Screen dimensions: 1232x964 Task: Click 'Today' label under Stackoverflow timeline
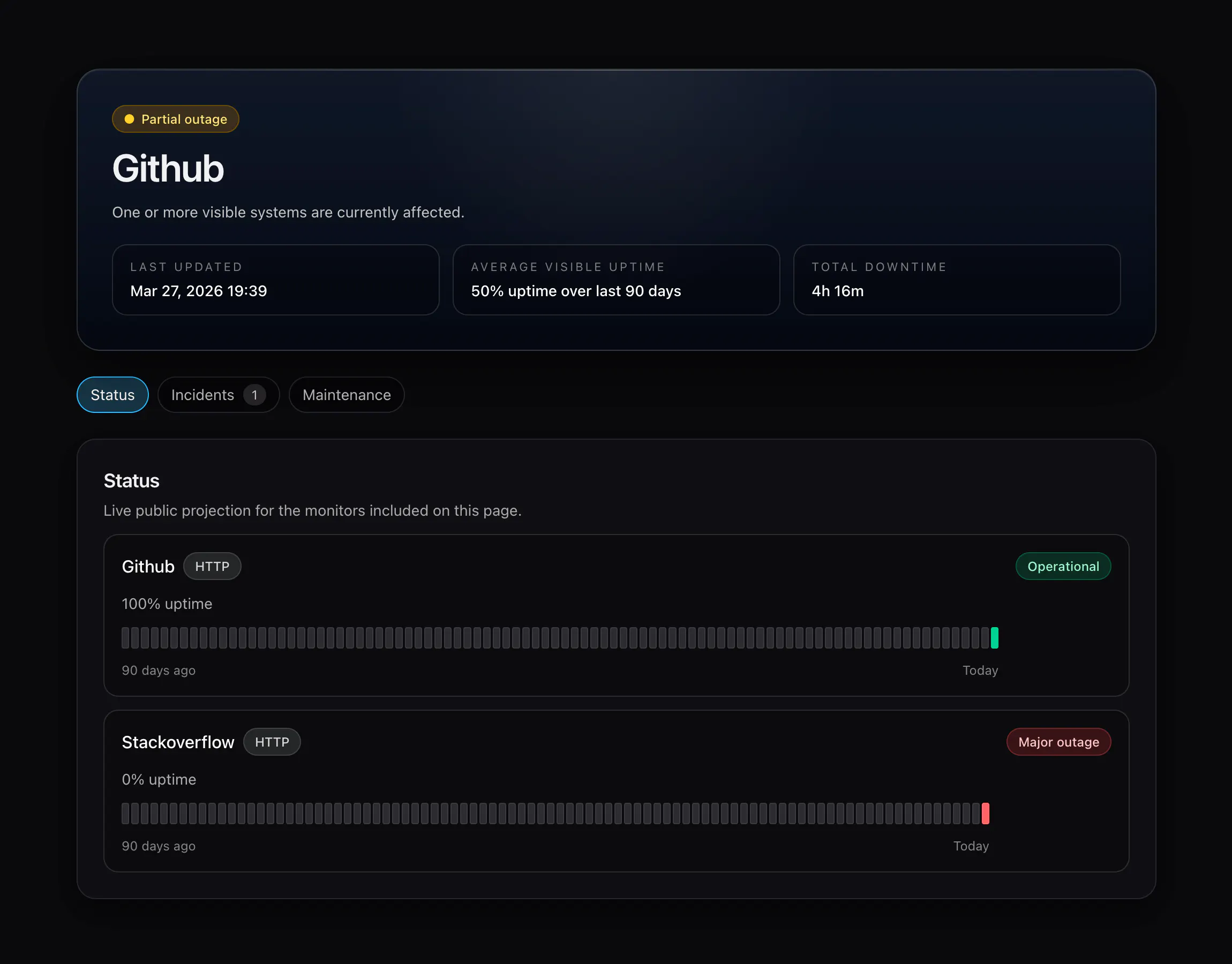(x=971, y=846)
